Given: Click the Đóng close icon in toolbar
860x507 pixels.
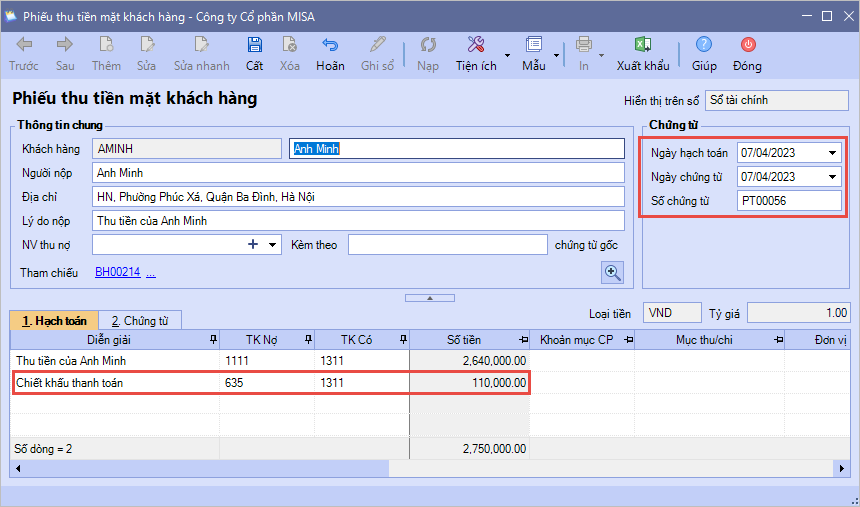Looking at the screenshot, I should coord(747,45).
